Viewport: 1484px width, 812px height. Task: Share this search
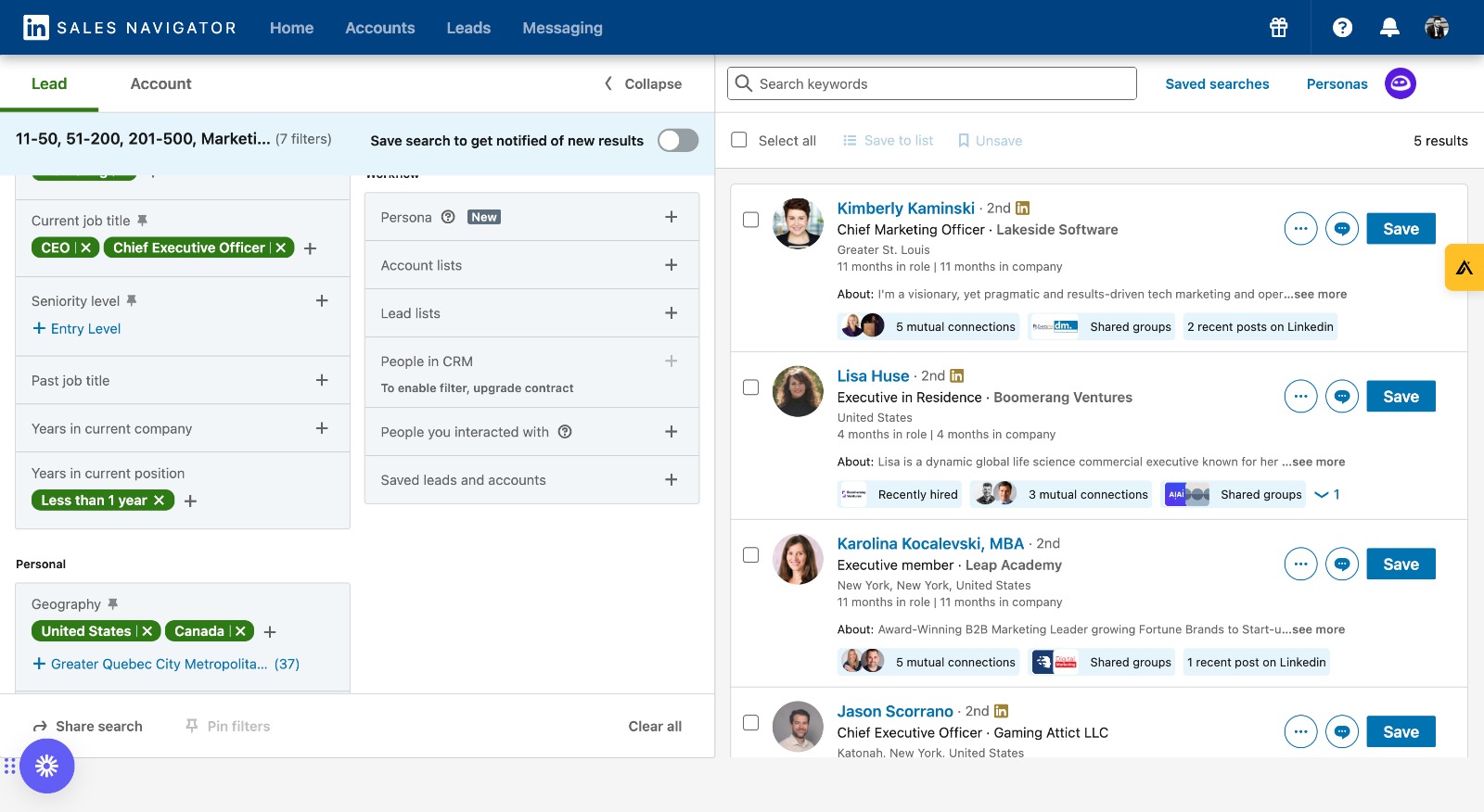(x=88, y=726)
